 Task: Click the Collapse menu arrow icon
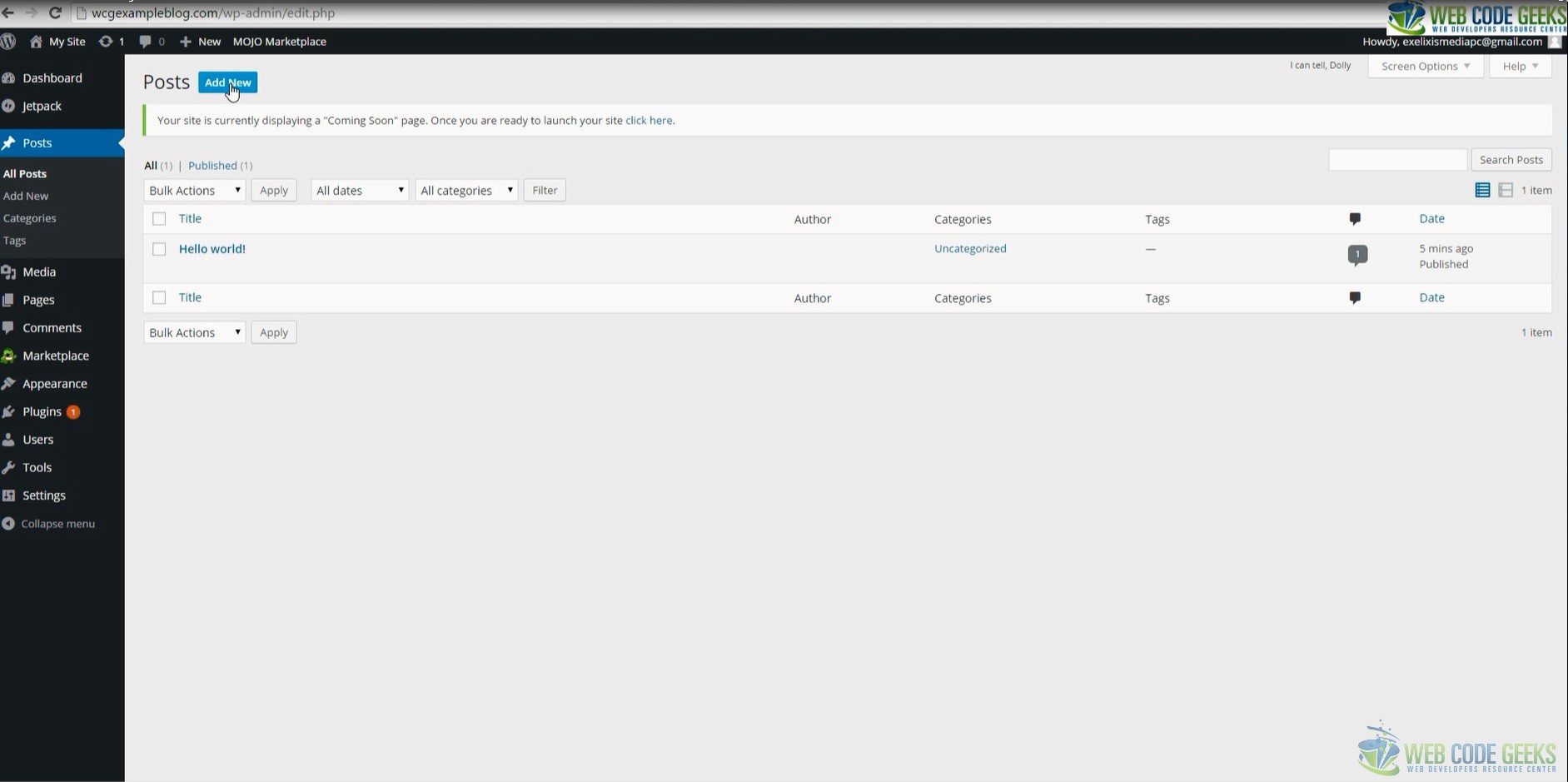(x=8, y=523)
